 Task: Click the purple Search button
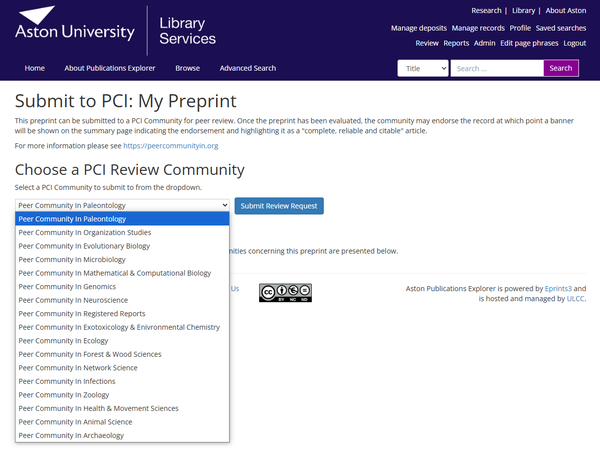click(561, 68)
